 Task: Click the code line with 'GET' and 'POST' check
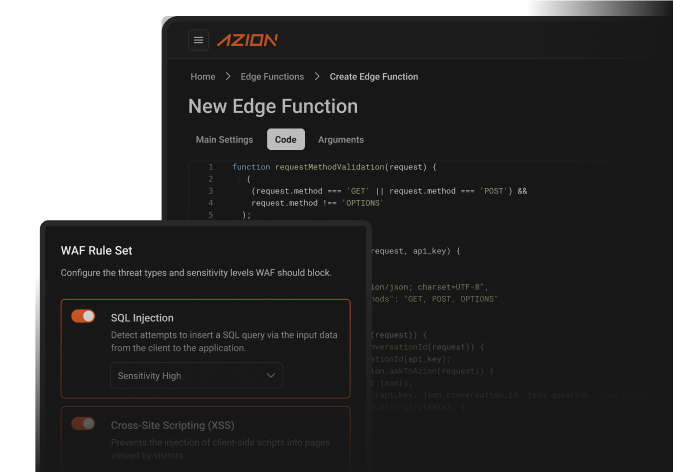[x=389, y=191]
